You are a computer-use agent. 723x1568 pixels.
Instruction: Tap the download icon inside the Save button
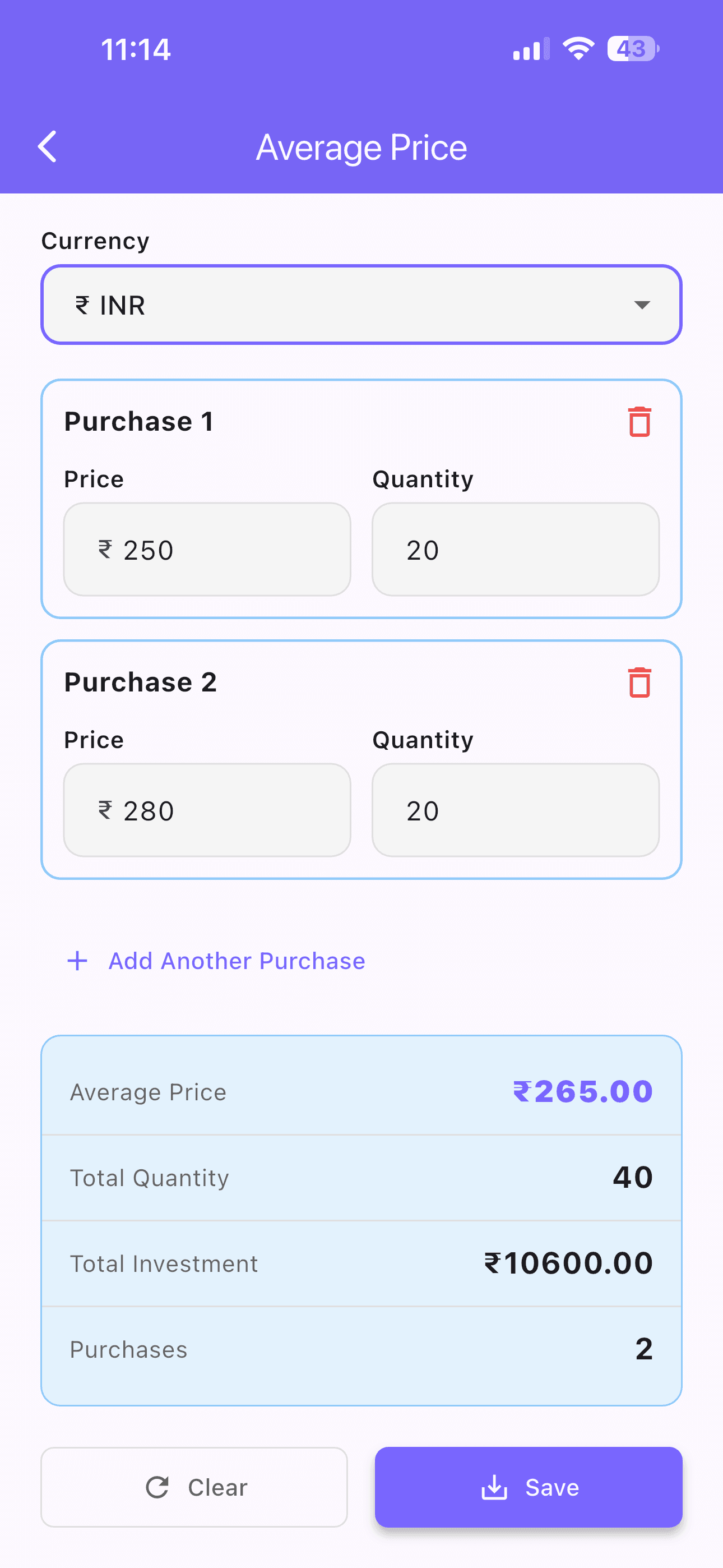495,1488
